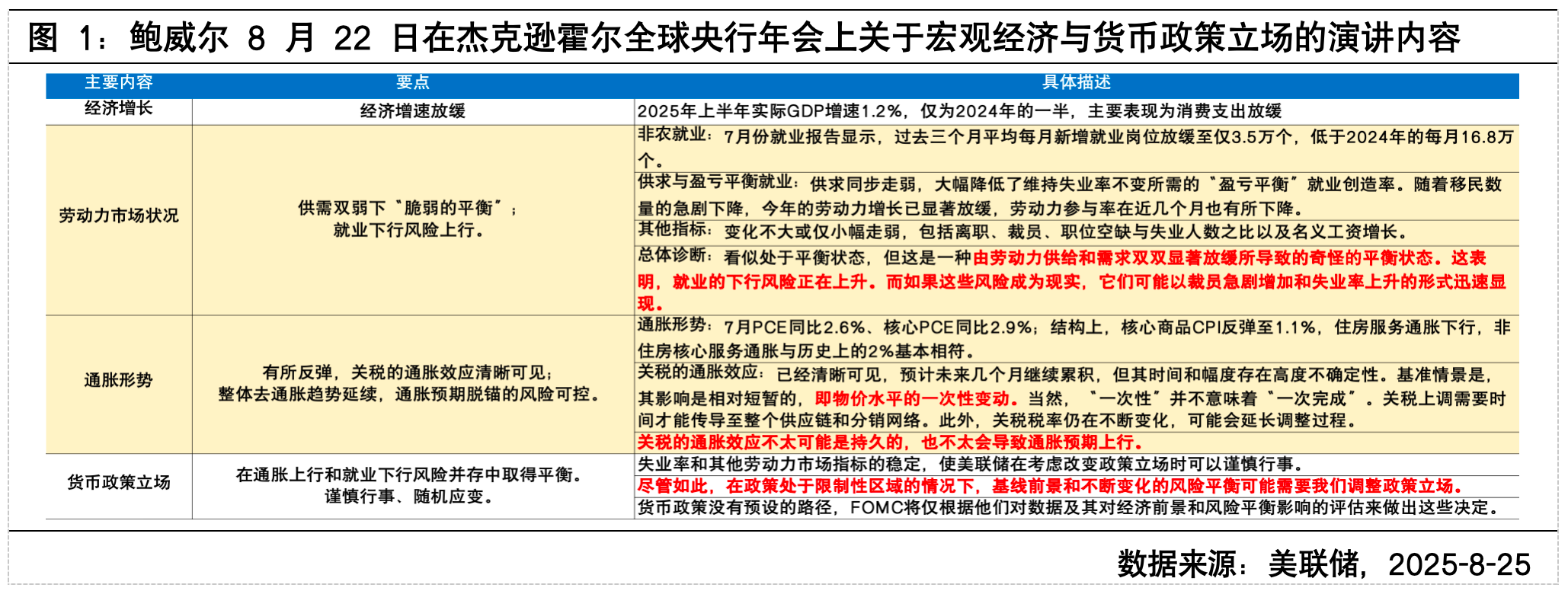Click the line 在通胀上行和就业下行风险并存中取得平衡
The height and width of the screenshot is (591, 1568).
pos(408,475)
